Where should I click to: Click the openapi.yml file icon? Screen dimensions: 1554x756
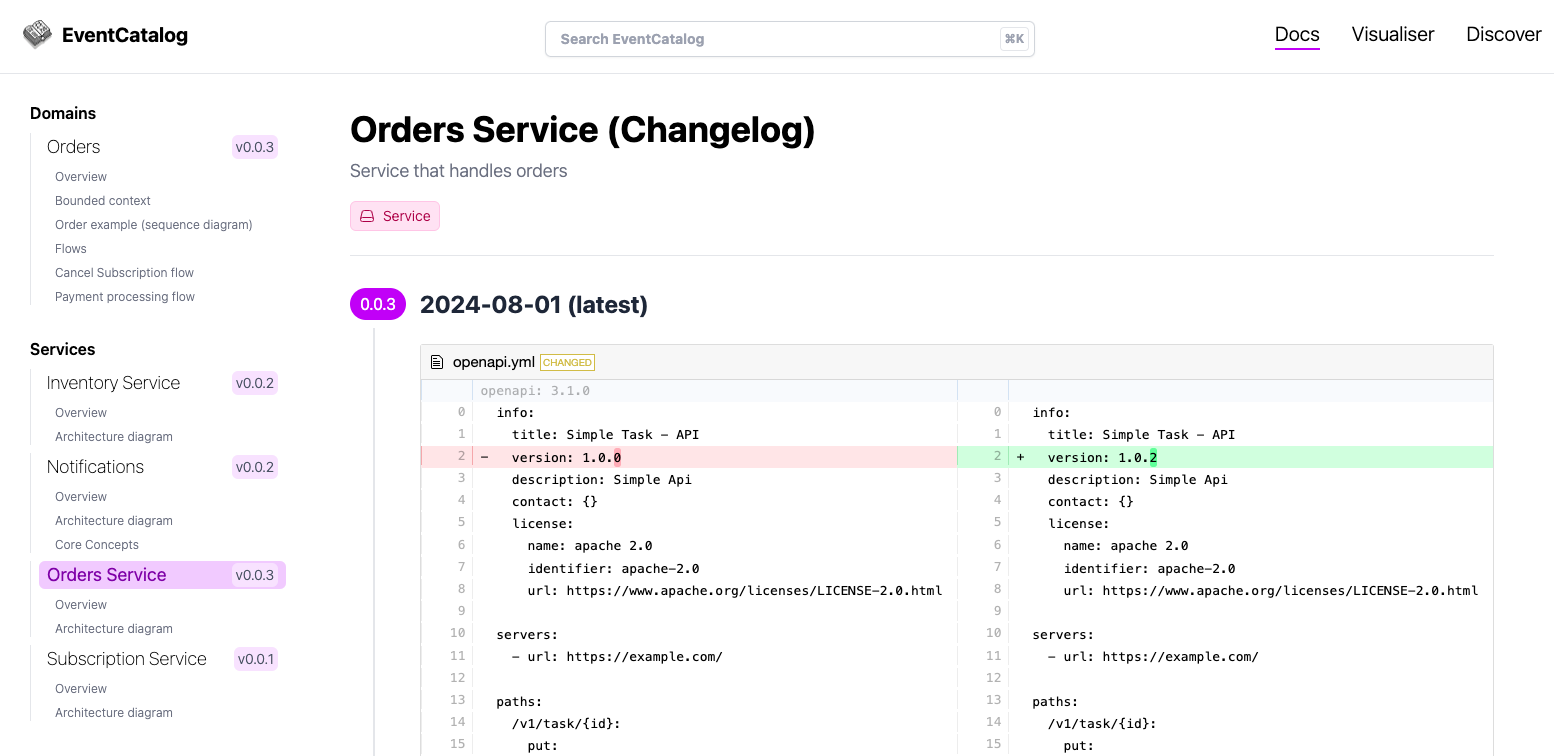point(437,362)
